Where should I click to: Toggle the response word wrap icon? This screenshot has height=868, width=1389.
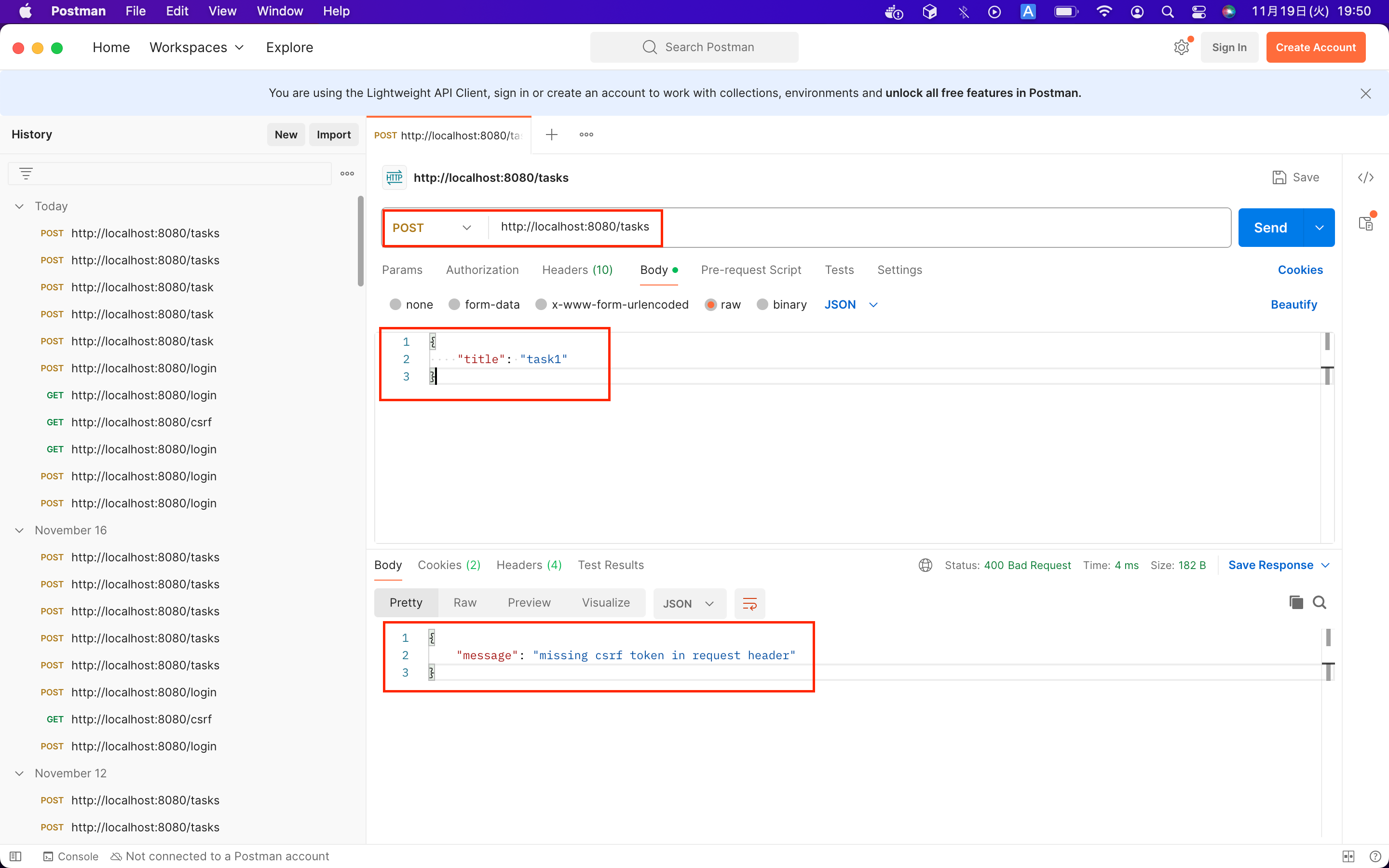click(749, 603)
